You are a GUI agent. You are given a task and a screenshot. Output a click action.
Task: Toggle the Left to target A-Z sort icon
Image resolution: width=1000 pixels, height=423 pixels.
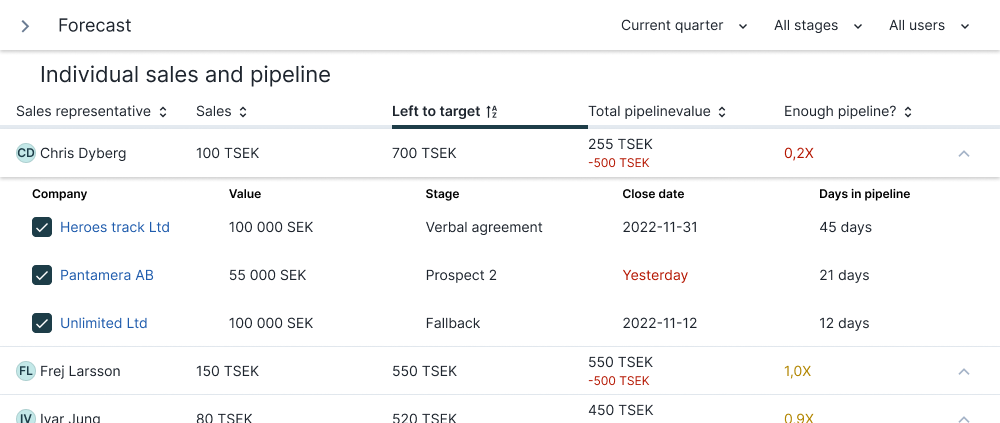tap(491, 112)
